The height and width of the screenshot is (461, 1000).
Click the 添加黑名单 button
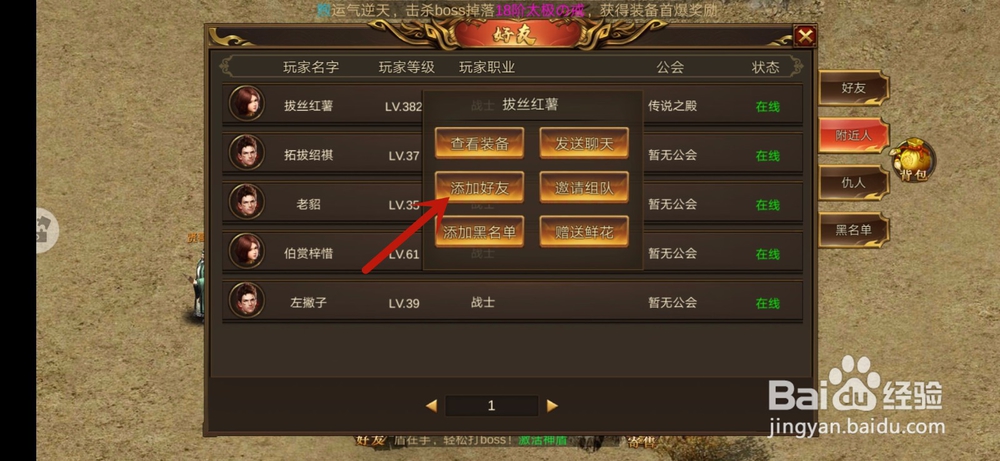(x=480, y=232)
